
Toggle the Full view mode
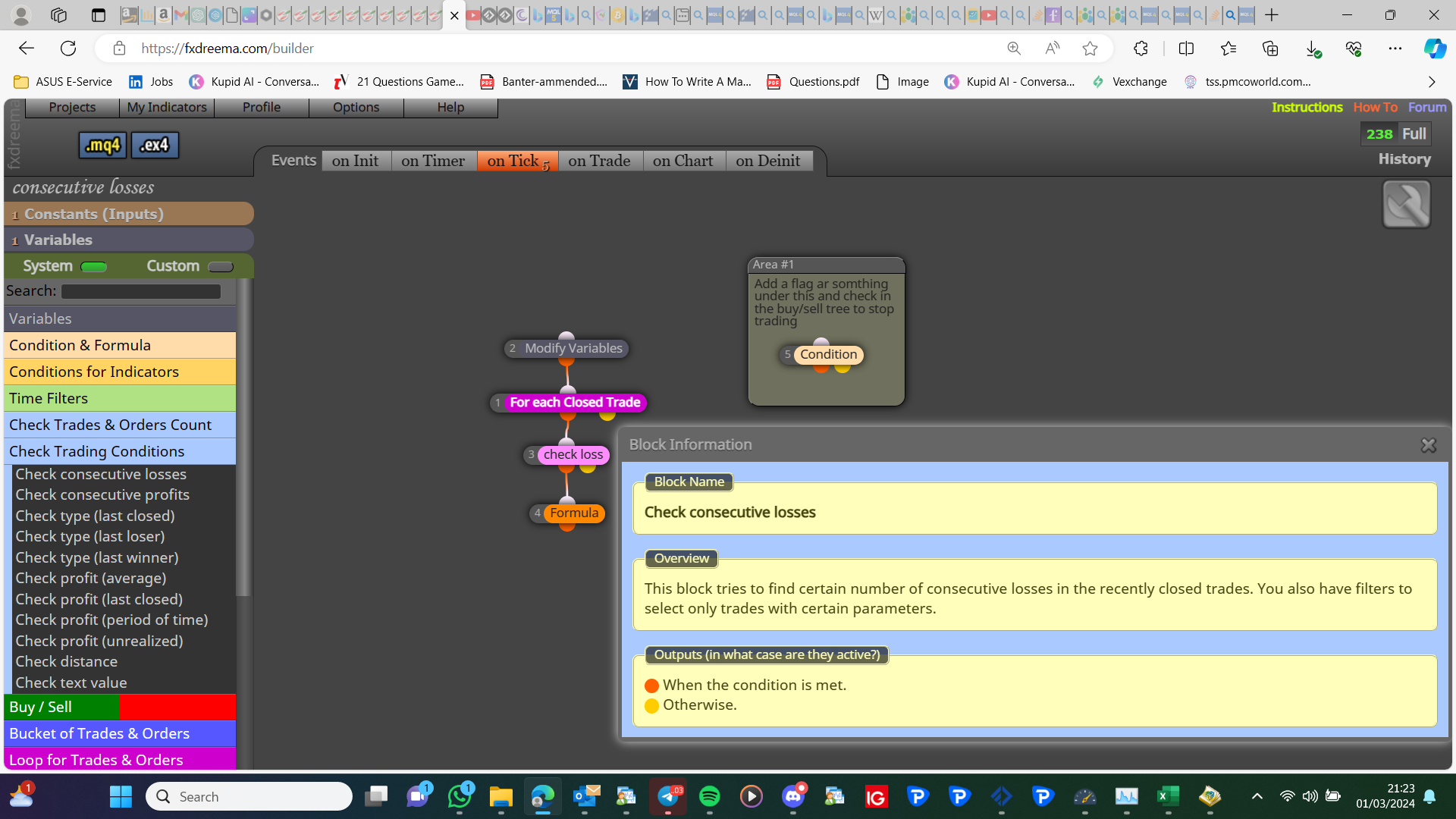coord(1414,134)
